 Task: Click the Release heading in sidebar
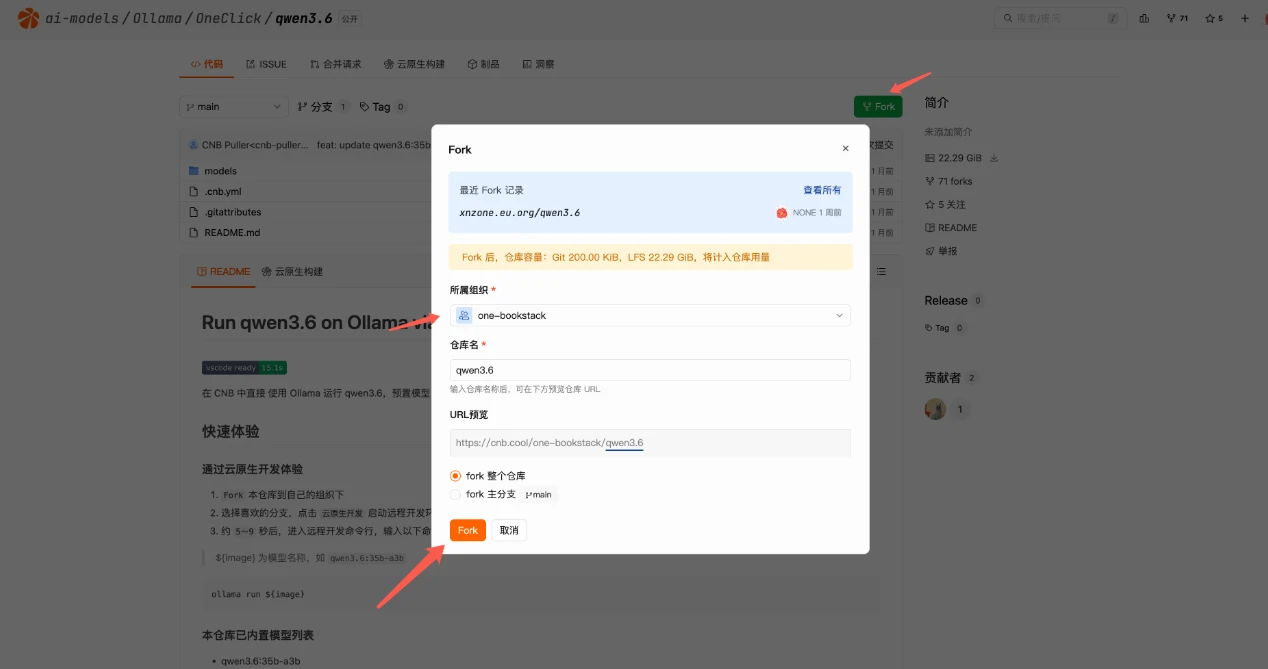946,300
